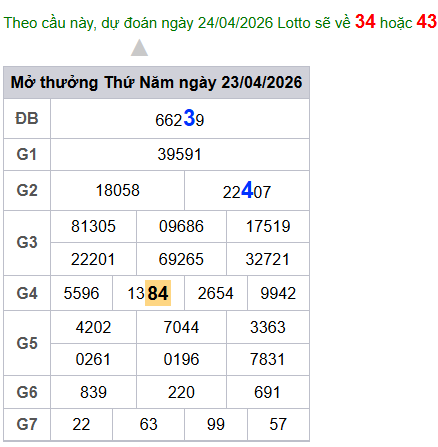
Task: Click the G5 number 0261
Action: pyautogui.click(x=93, y=359)
